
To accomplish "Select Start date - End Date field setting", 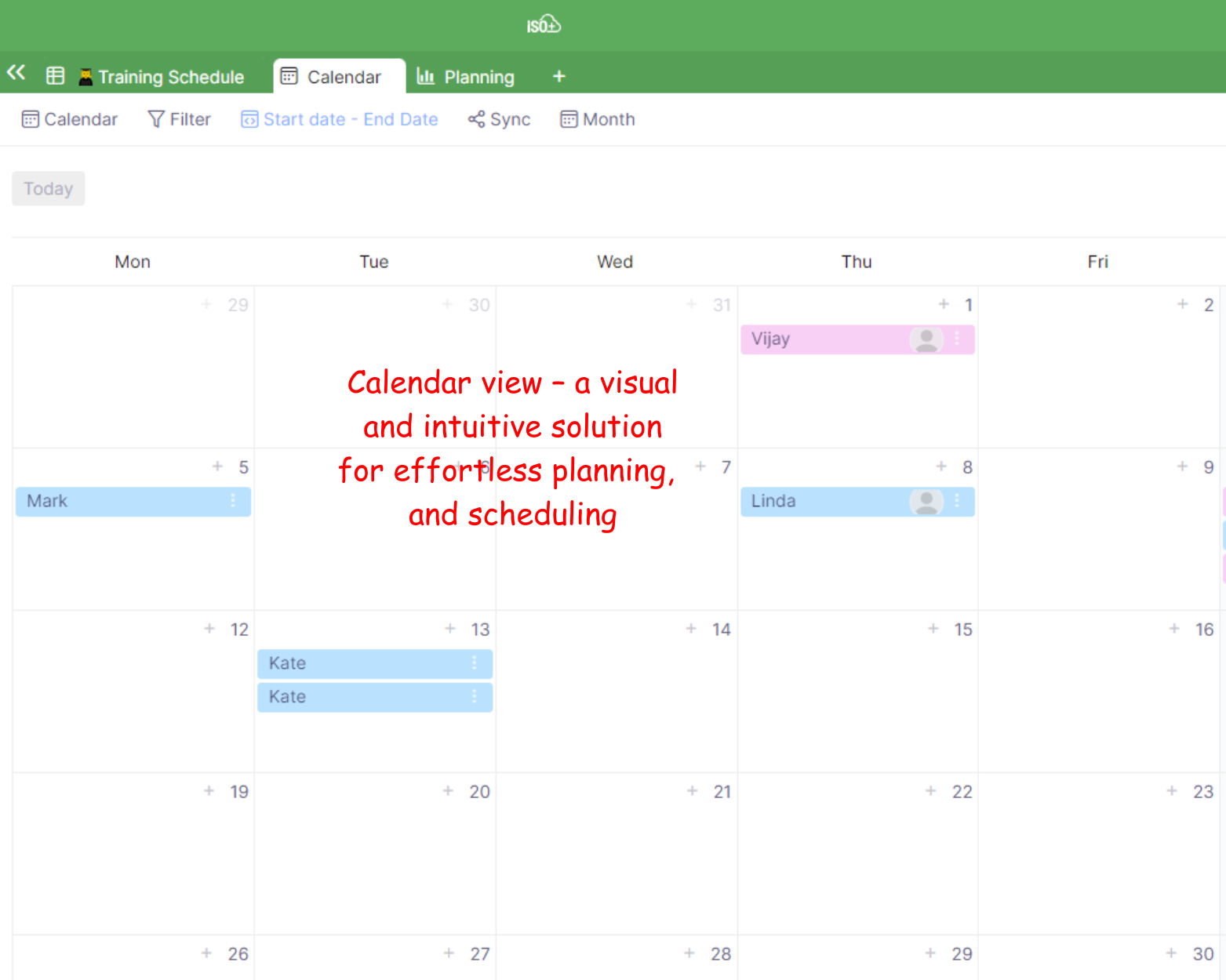I will point(340,119).
